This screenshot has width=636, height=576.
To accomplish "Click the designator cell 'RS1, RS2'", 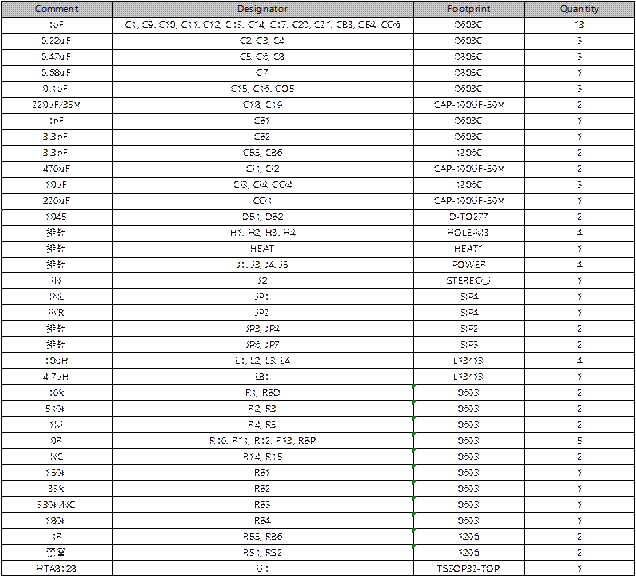I will [x=263, y=553].
